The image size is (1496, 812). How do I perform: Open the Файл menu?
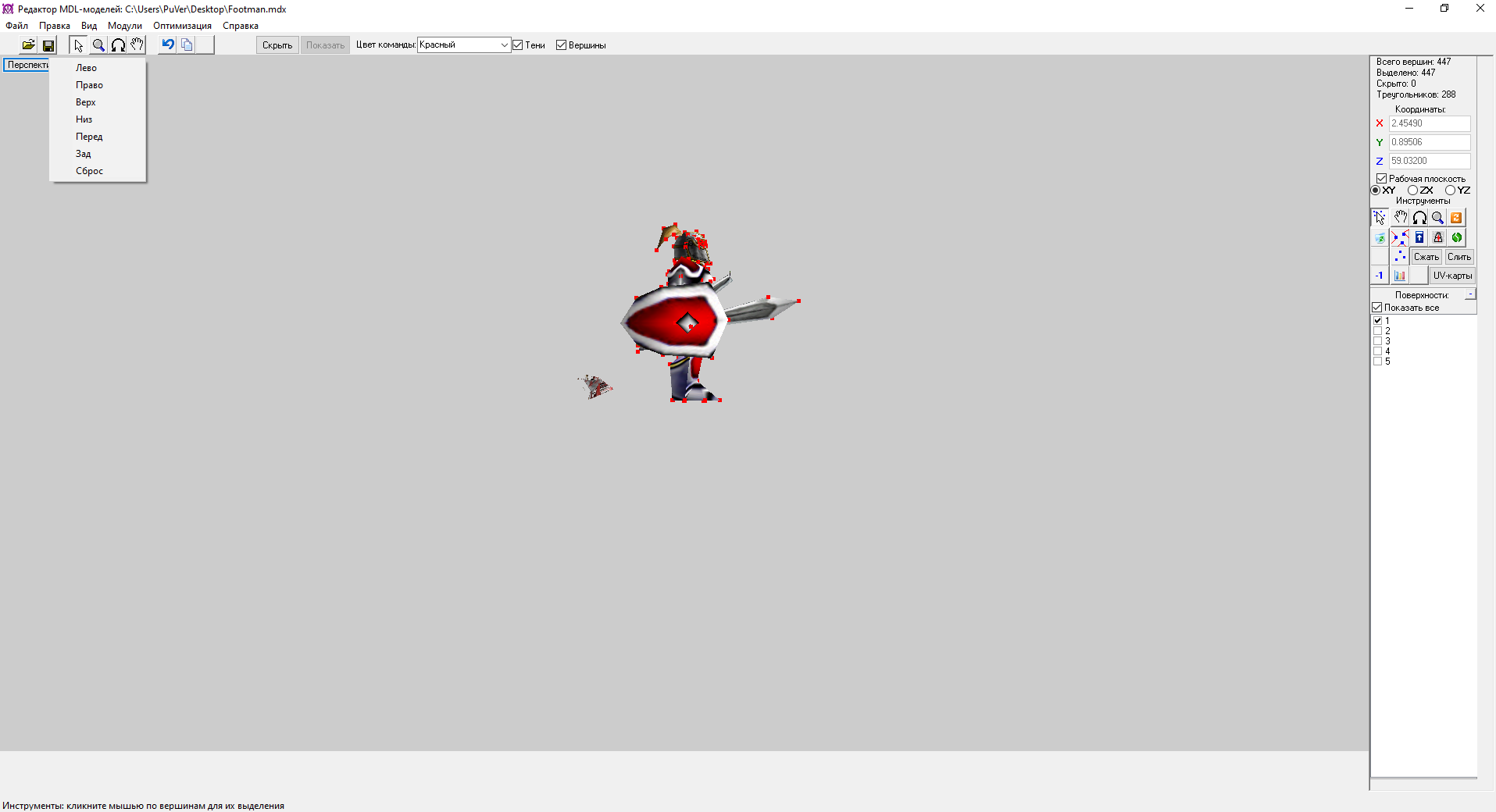(x=17, y=26)
